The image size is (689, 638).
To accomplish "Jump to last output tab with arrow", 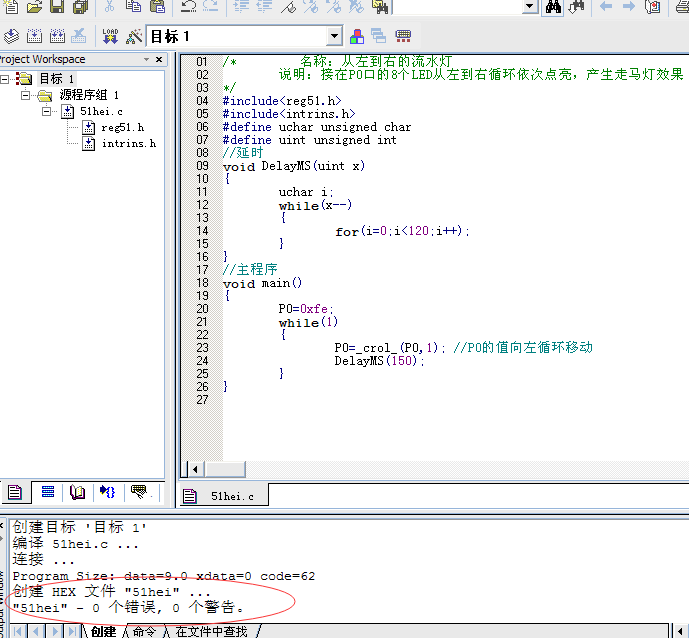I will [72, 632].
